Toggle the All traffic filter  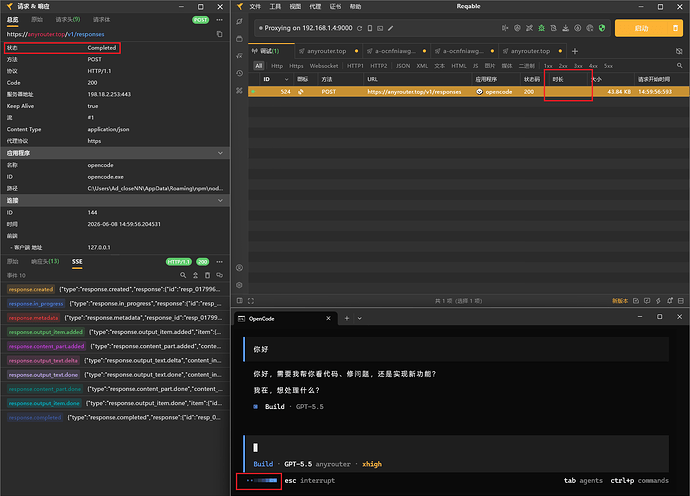pos(259,66)
